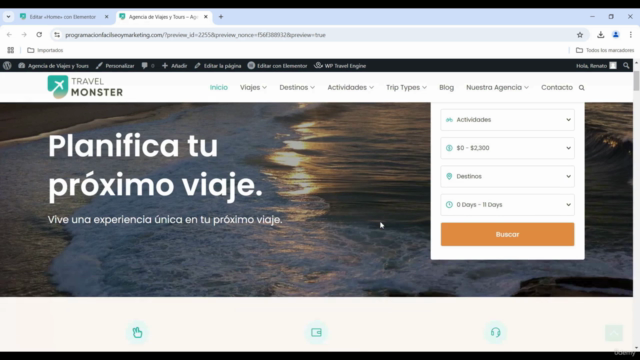640x360 pixels.
Task: Click site header search icon
Action: click(x=582, y=88)
